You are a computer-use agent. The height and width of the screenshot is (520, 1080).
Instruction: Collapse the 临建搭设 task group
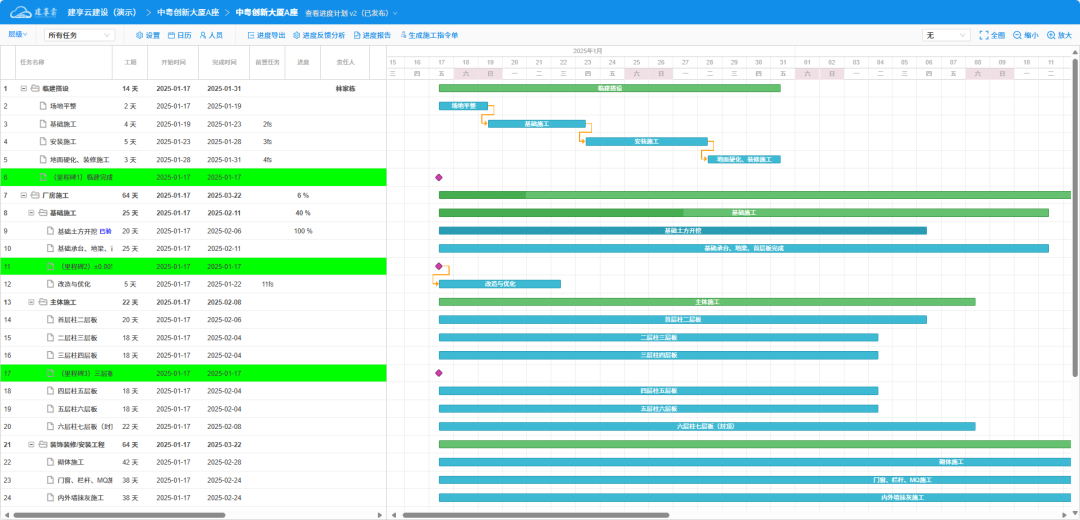(23, 88)
